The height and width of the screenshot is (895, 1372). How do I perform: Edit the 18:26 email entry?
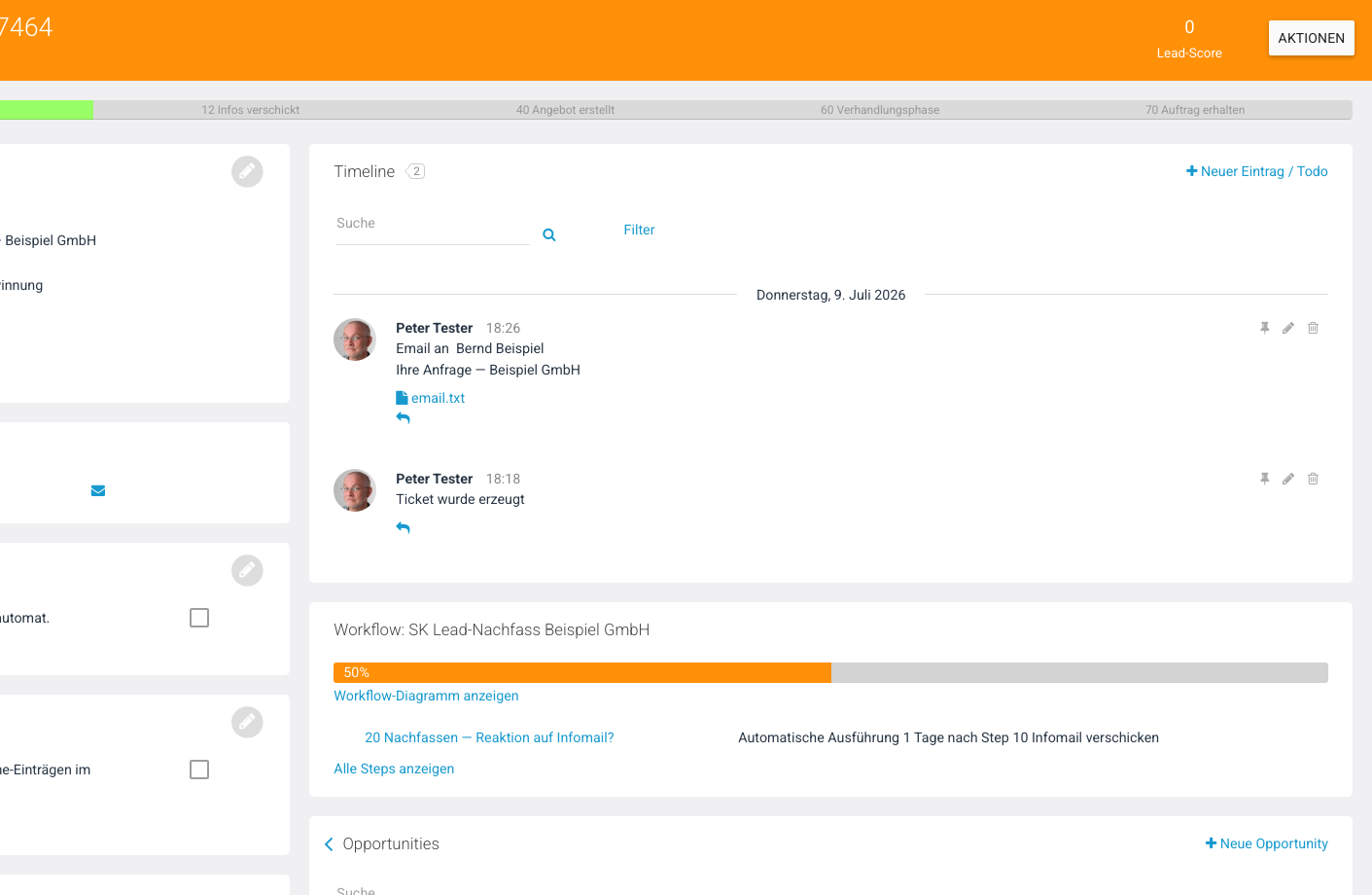1288,328
